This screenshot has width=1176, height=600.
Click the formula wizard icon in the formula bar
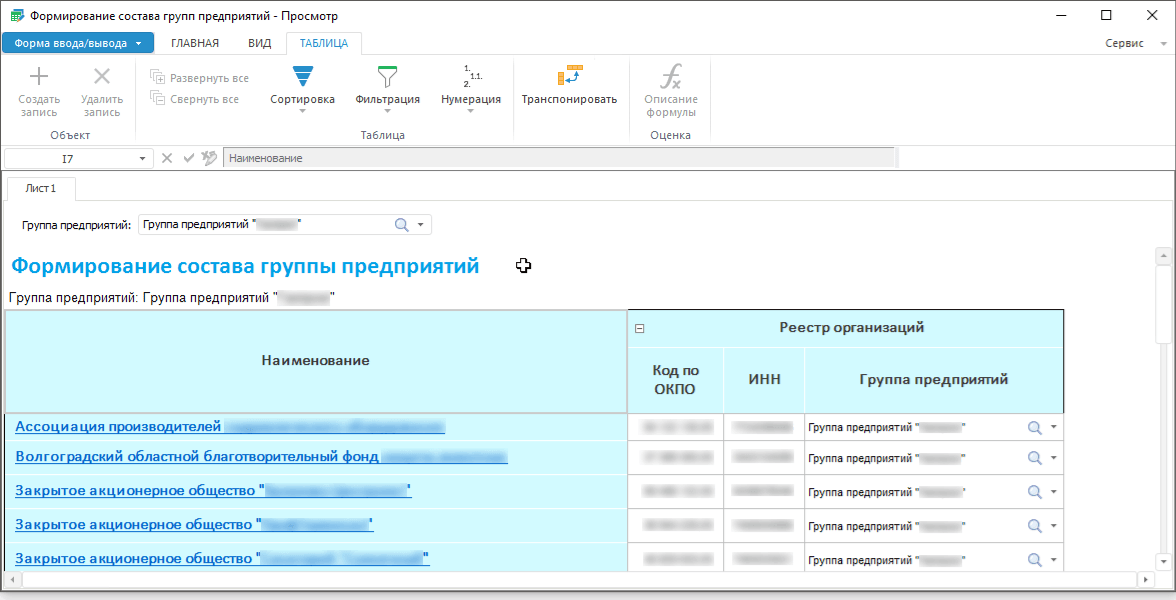pyautogui.click(x=209, y=158)
